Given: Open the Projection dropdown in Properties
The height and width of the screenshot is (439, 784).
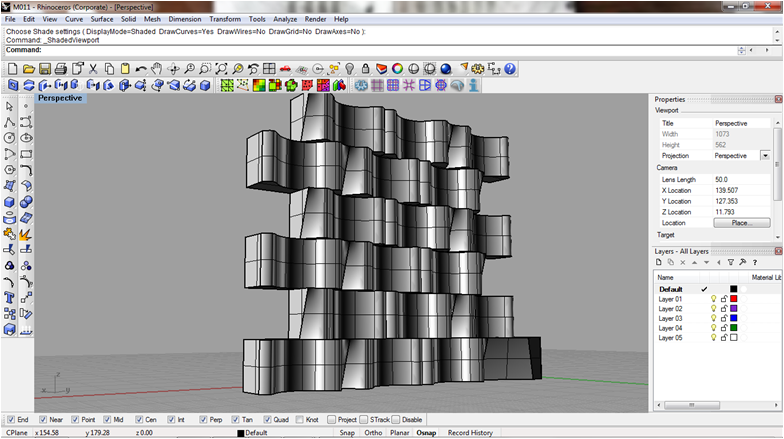Looking at the screenshot, I should 765,156.
